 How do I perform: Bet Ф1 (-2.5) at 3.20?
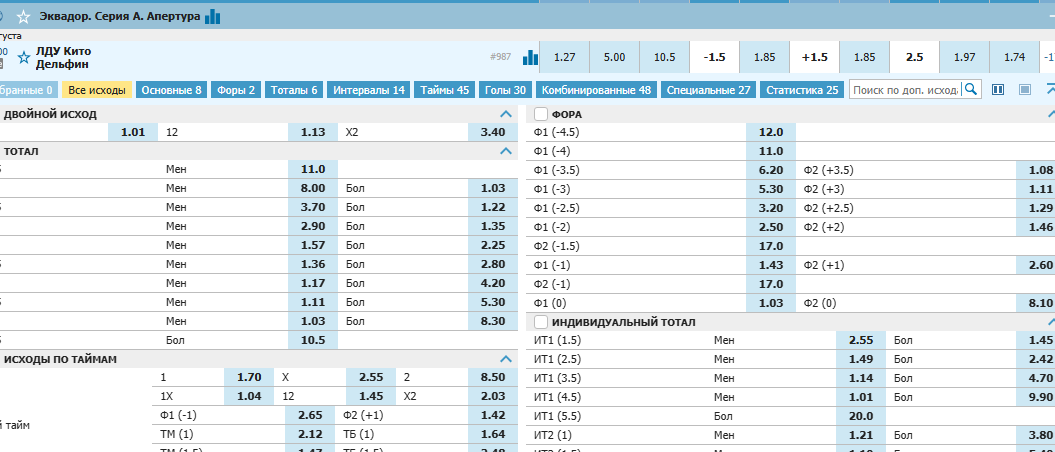point(771,208)
